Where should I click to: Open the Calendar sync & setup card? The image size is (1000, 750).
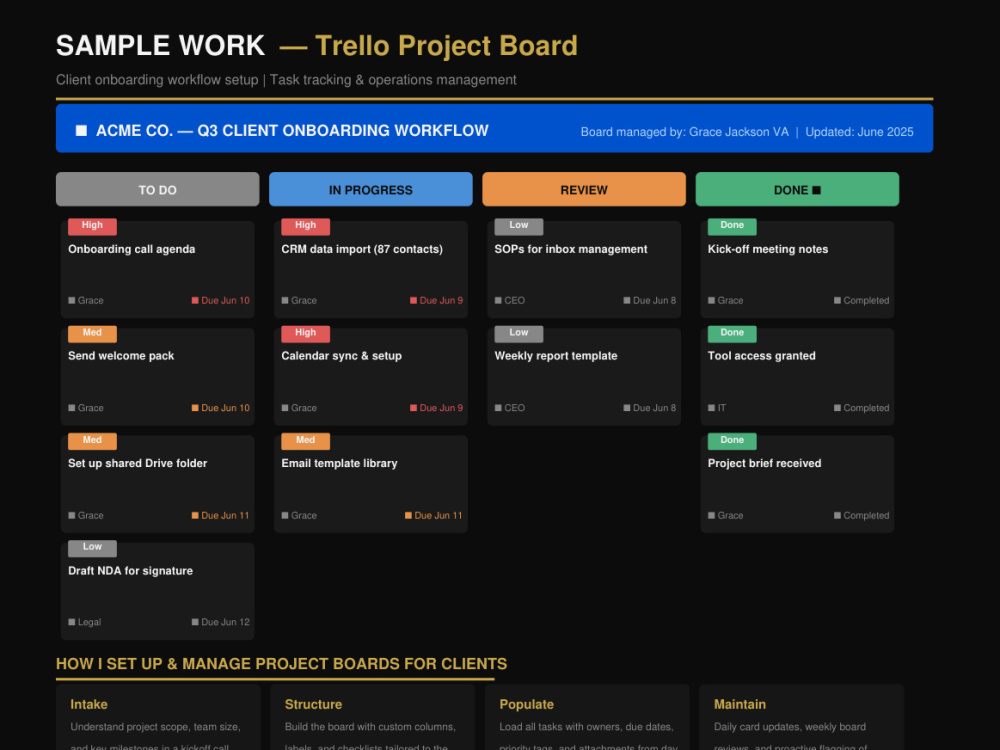(371, 376)
